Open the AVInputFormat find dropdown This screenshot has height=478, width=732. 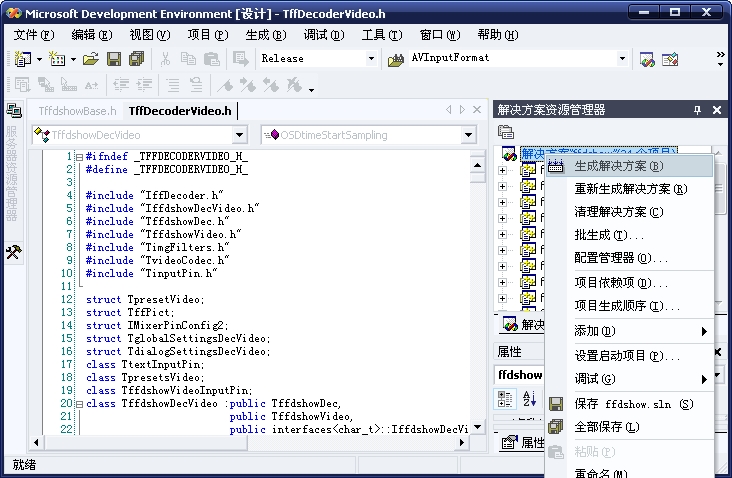tap(622, 58)
